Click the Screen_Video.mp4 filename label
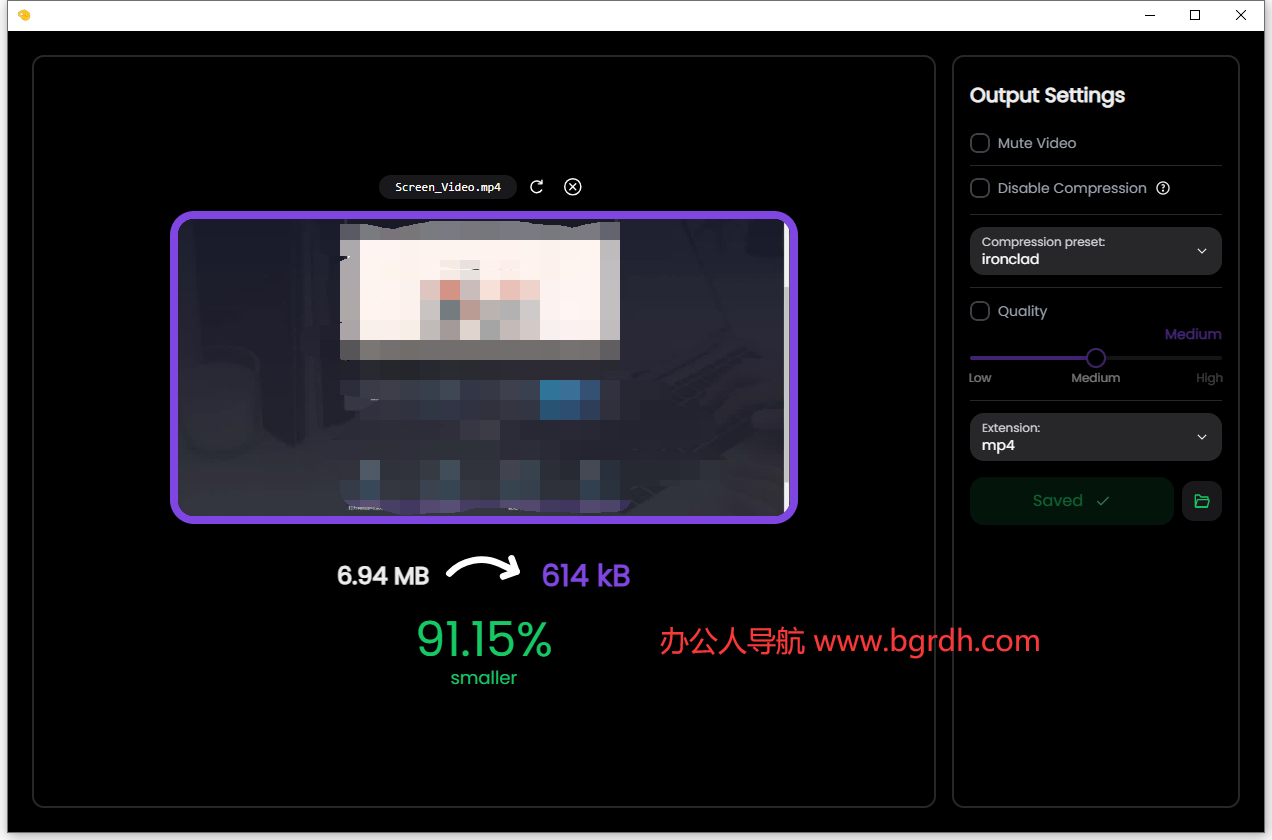 (x=448, y=187)
